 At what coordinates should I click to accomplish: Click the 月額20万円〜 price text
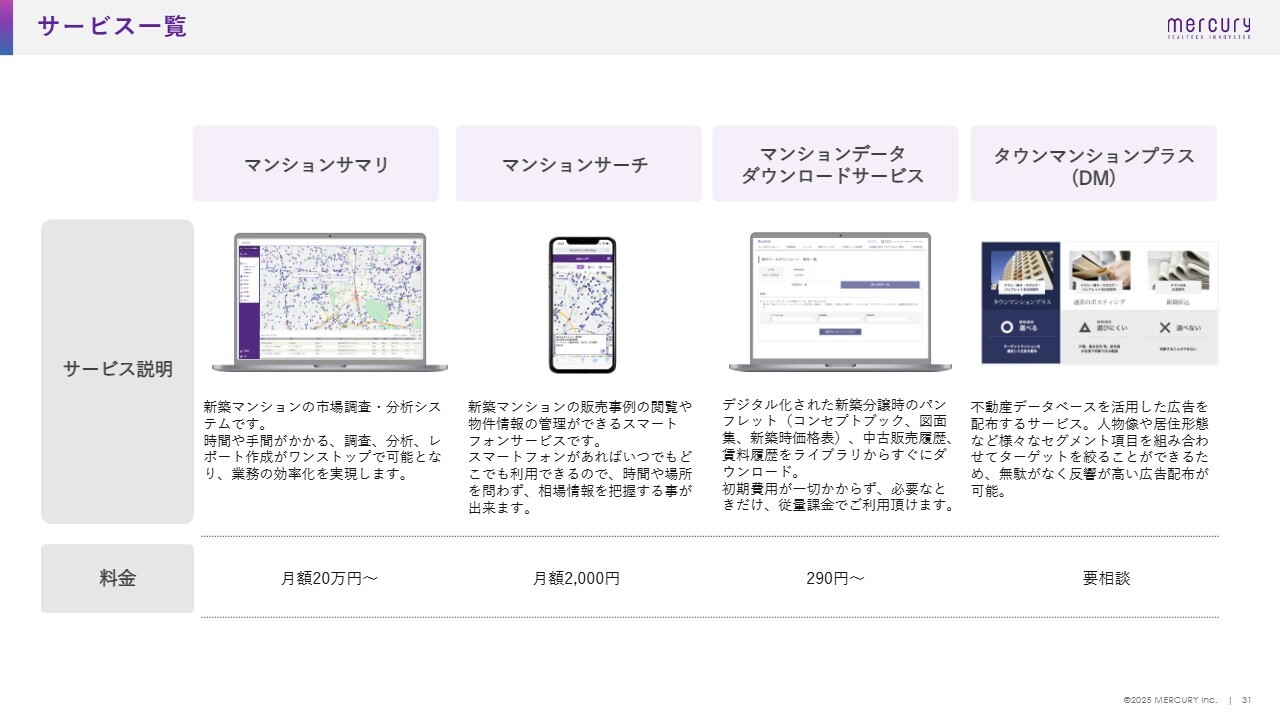point(329,578)
